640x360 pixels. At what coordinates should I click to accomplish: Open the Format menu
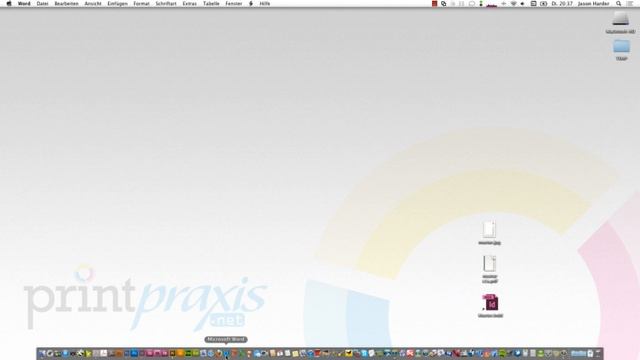coord(142,4)
